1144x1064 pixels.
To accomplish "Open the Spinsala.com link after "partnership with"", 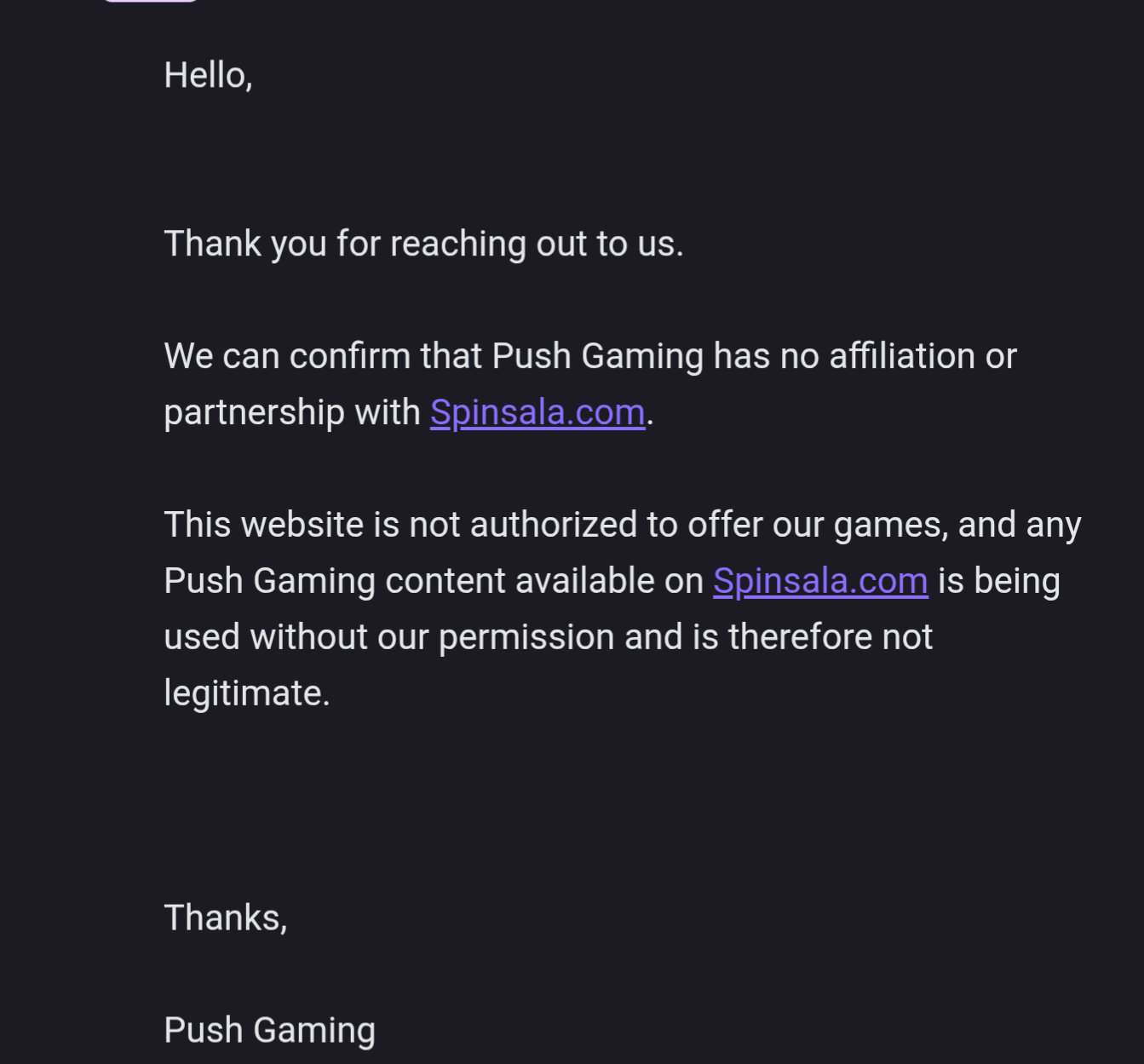I will tap(538, 412).
